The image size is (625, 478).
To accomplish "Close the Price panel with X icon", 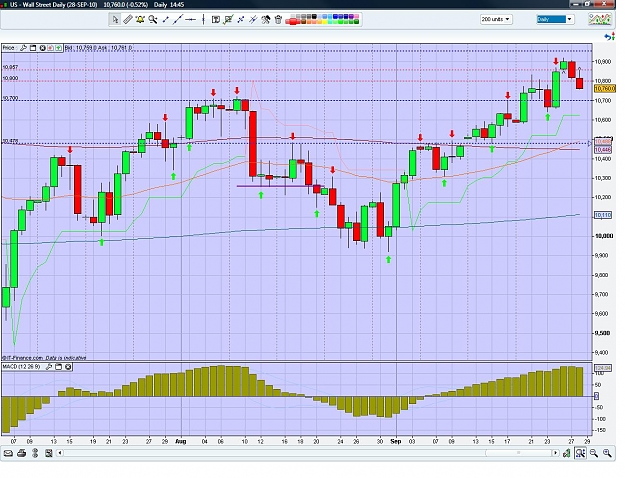I will pos(42,48).
